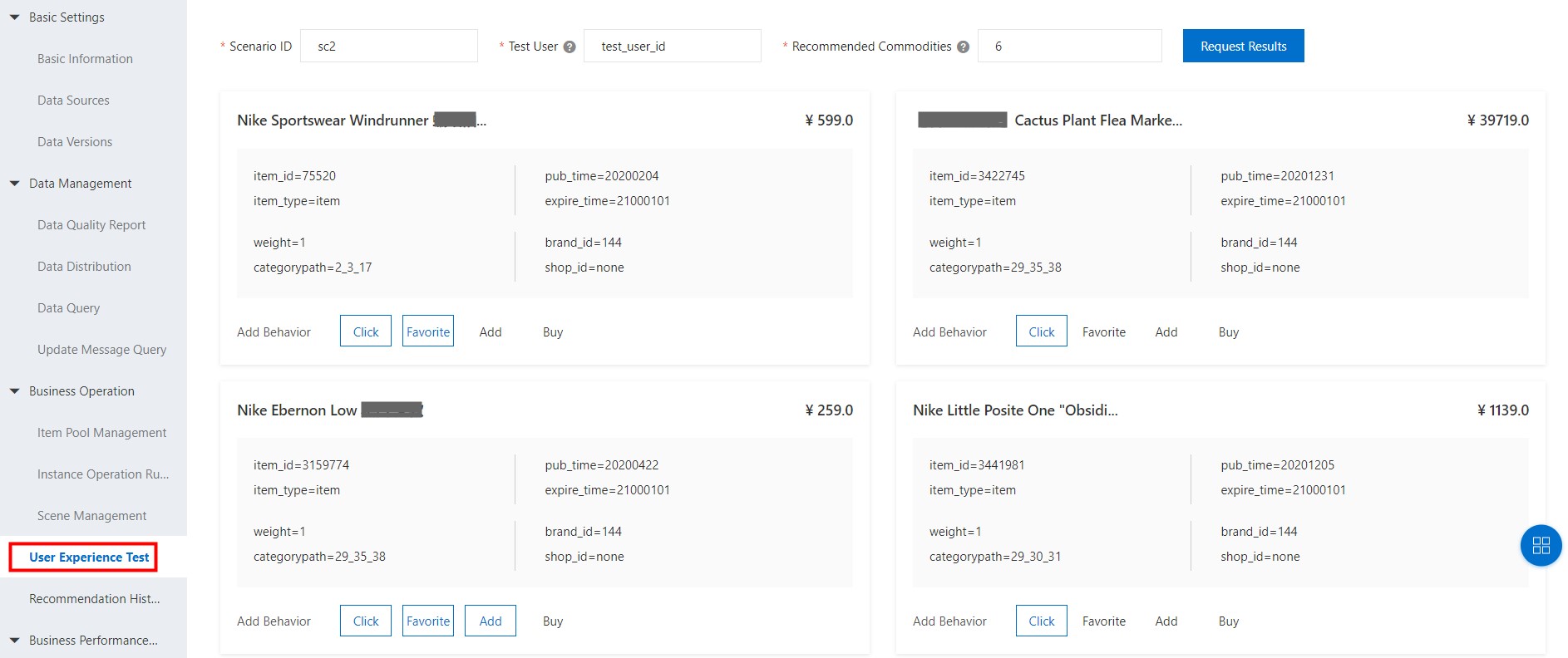Viewport: 1568px width, 658px height.
Task: Click the Test User help icon
Action: coord(570,47)
